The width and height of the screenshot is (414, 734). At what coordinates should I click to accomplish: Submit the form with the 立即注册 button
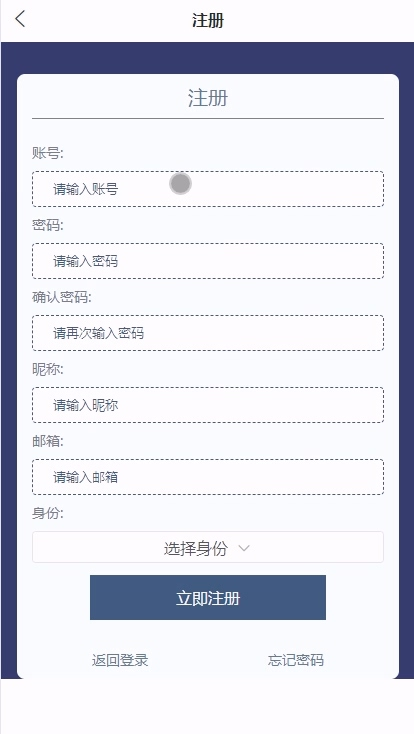tap(208, 597)
